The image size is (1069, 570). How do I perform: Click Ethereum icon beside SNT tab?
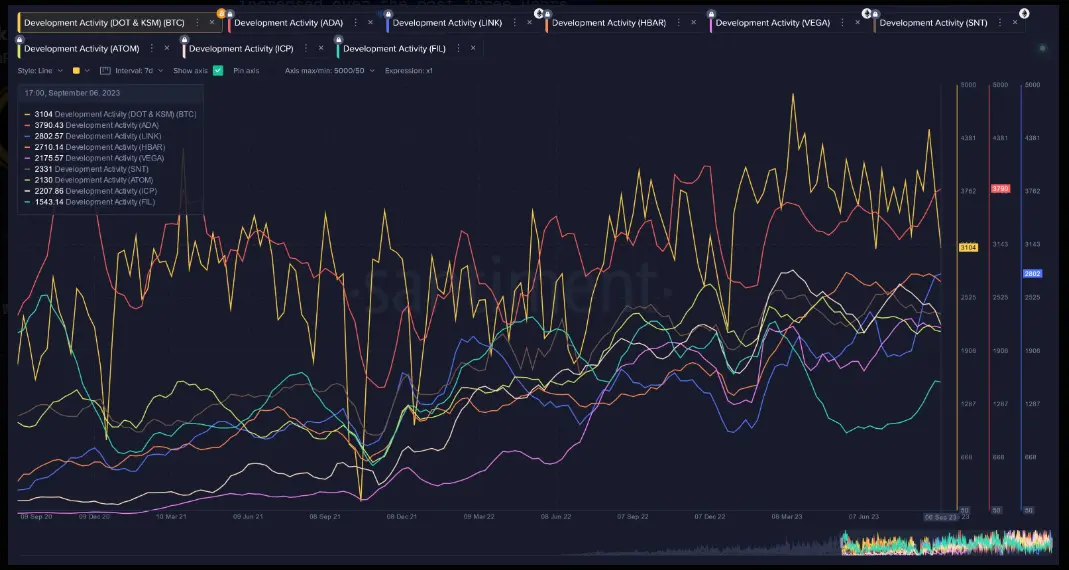coord(1023,13)
